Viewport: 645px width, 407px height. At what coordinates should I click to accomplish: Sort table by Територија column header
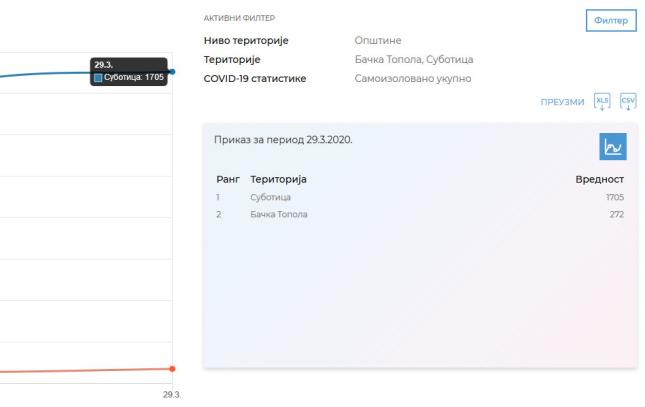tap(277, 179)
